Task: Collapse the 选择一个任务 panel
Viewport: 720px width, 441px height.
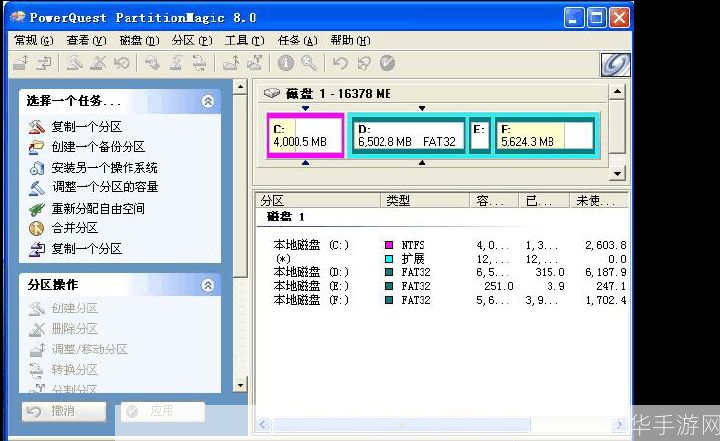Action: click(x=208, y=101)
